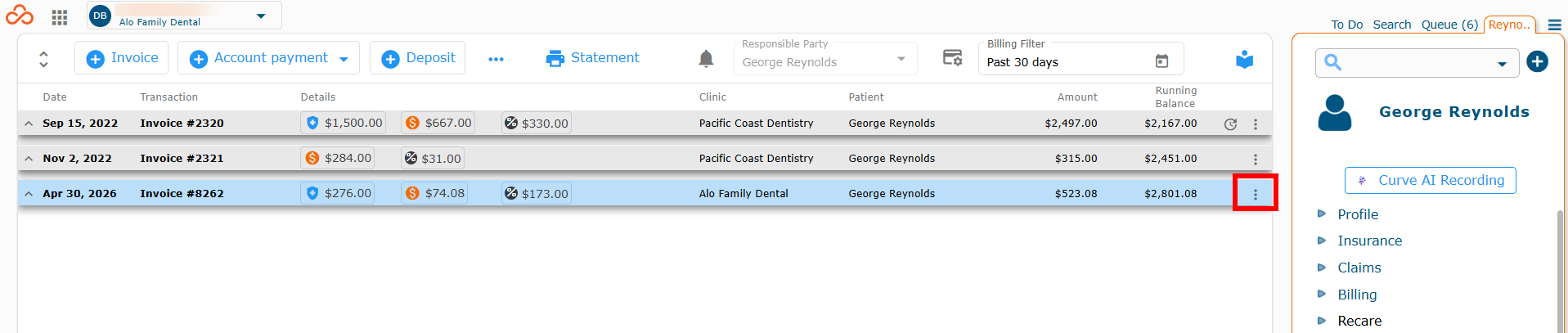Switch to the Queue (6) tab
Image resolution: width=1568 pixels, height=333 pixels.
pos(1449,25)
